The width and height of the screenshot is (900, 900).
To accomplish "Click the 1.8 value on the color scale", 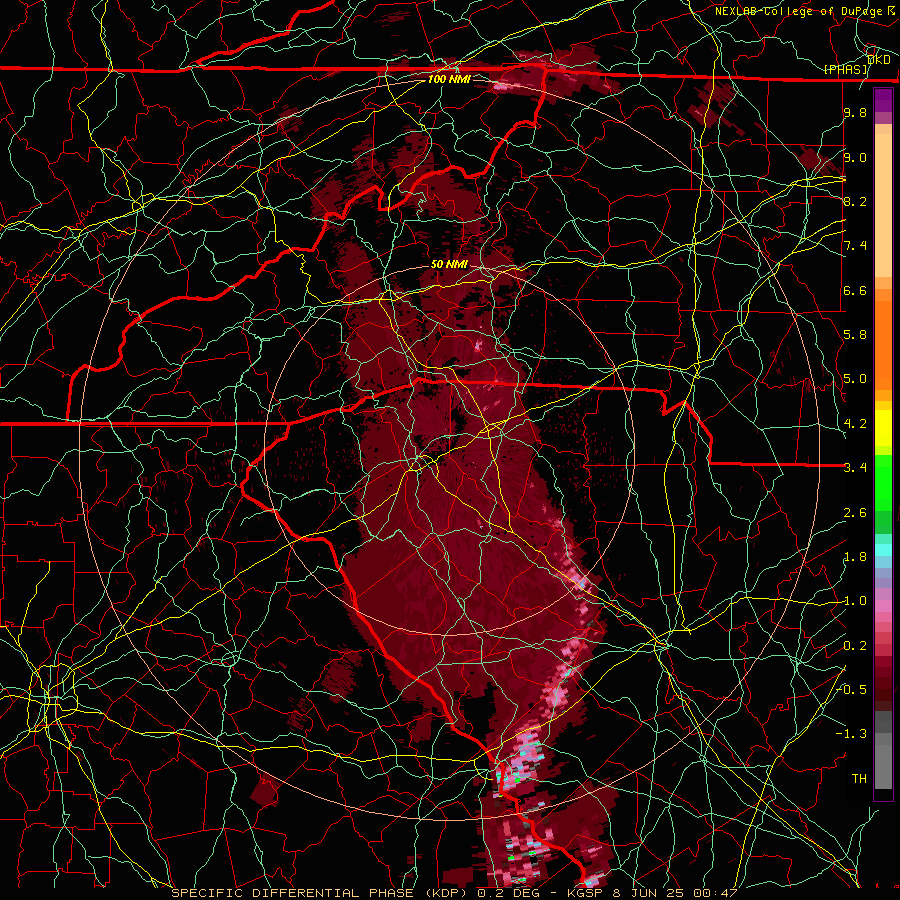I will (x=855, y=557).
